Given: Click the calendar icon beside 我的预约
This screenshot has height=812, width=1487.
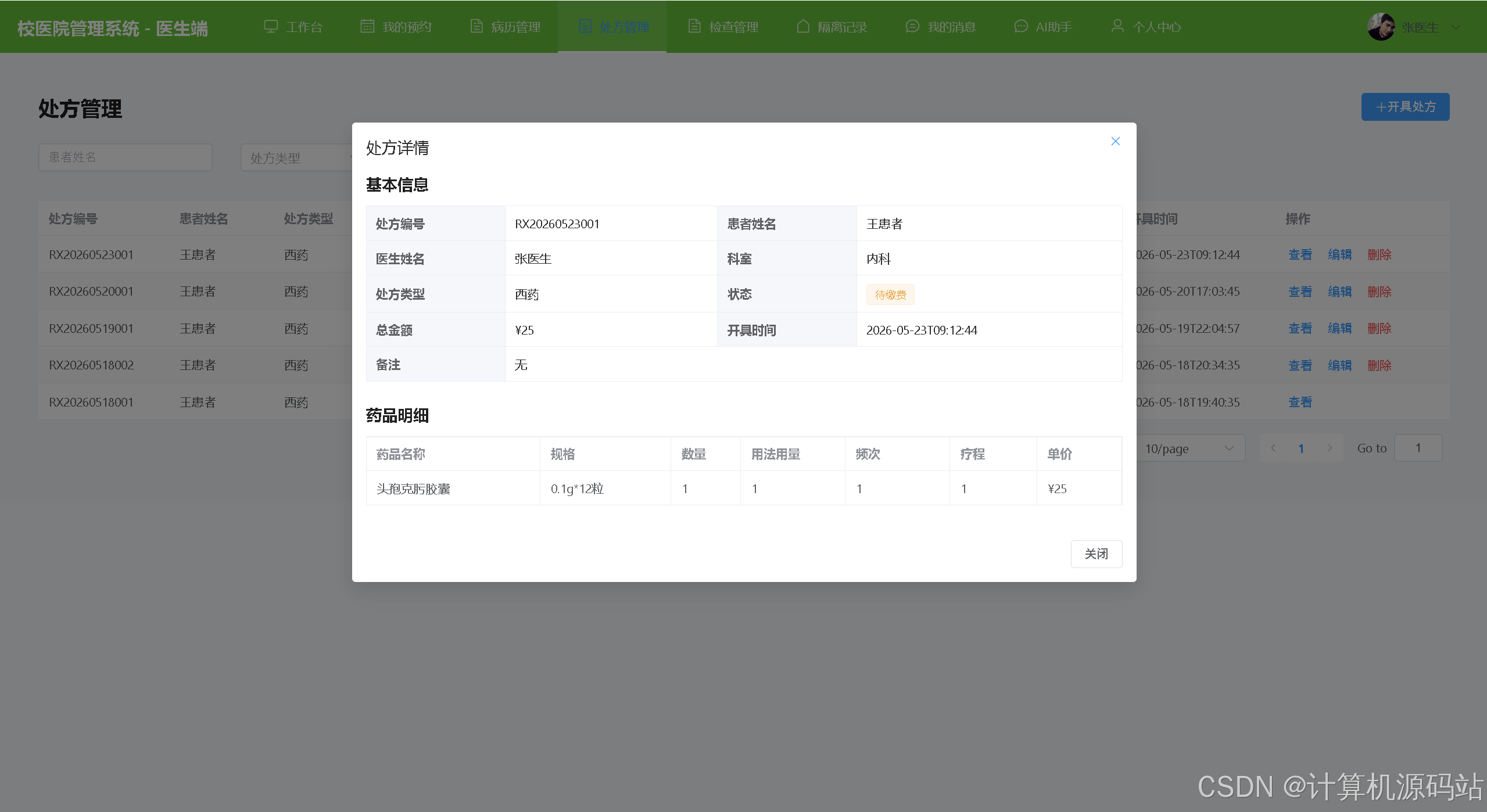Looking at the screenshot, I should pyautogui.click(x=367, y=26).
